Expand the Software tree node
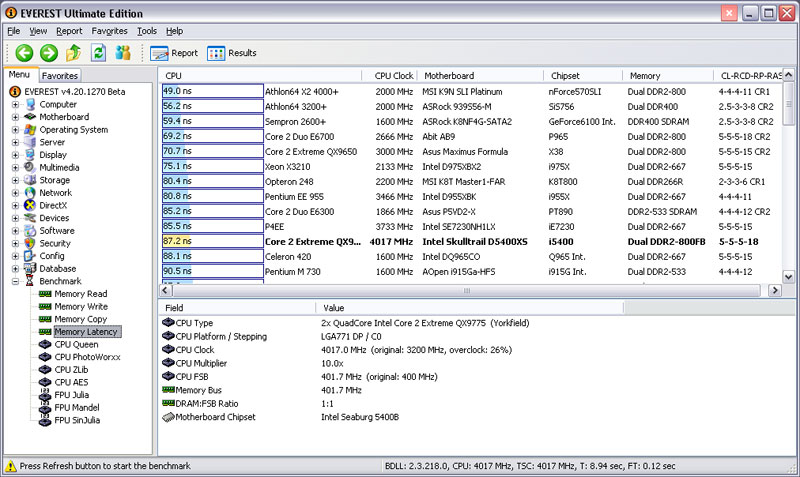Image resolution: width=800 pixels, height=477 pixels. [x=15, y=231]
